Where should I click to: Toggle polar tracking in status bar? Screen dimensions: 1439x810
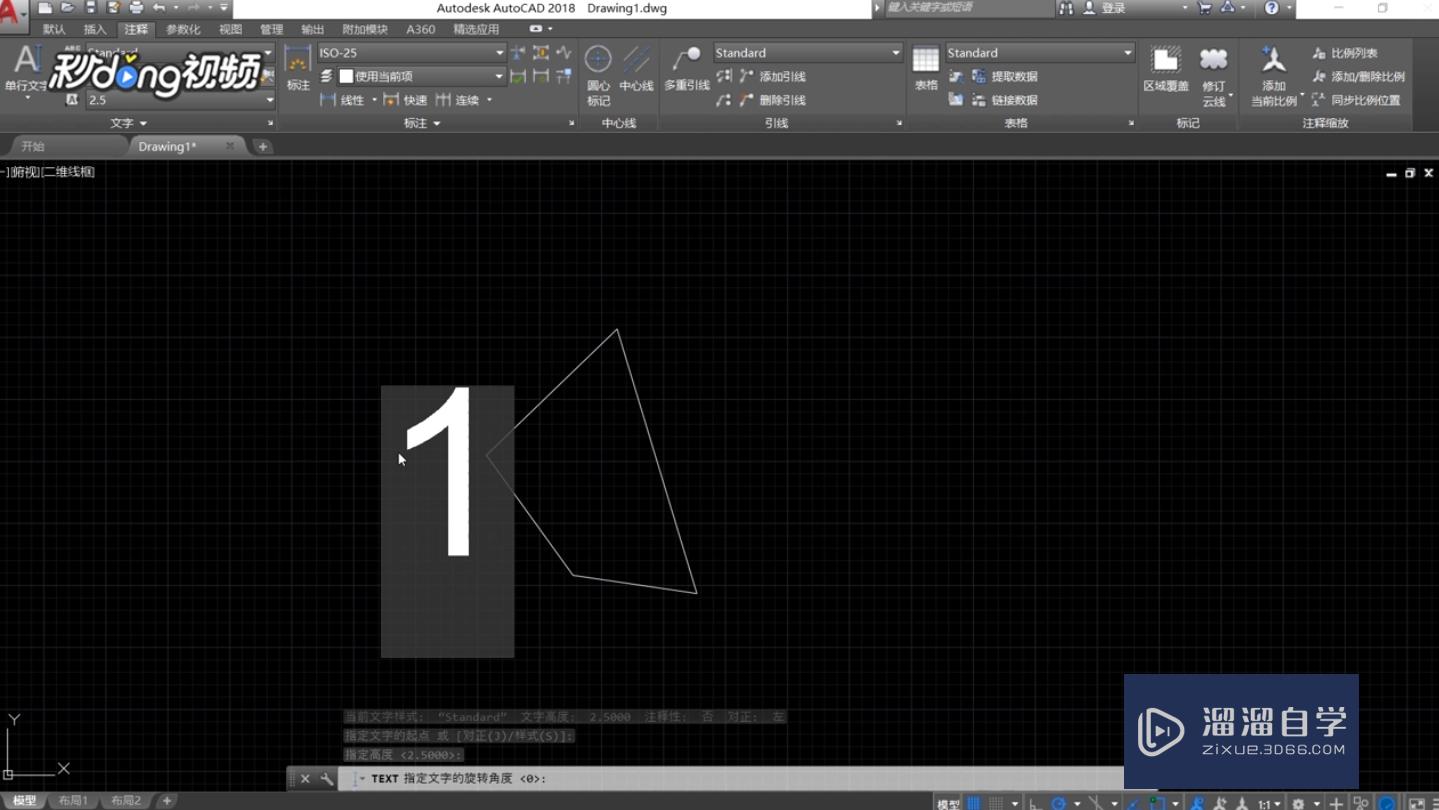(x=1058, y=803)
